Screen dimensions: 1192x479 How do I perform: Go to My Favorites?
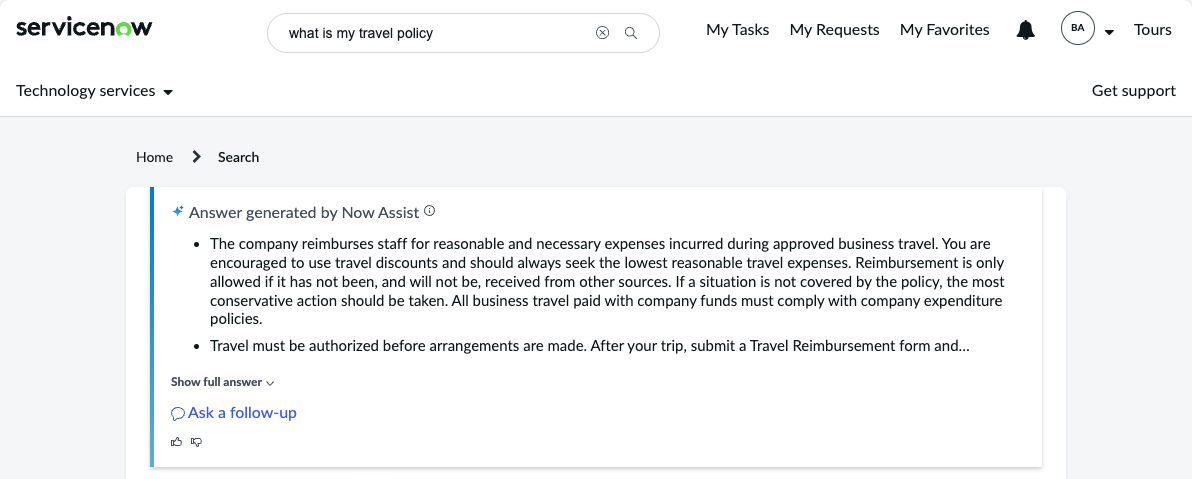point(945,30)
